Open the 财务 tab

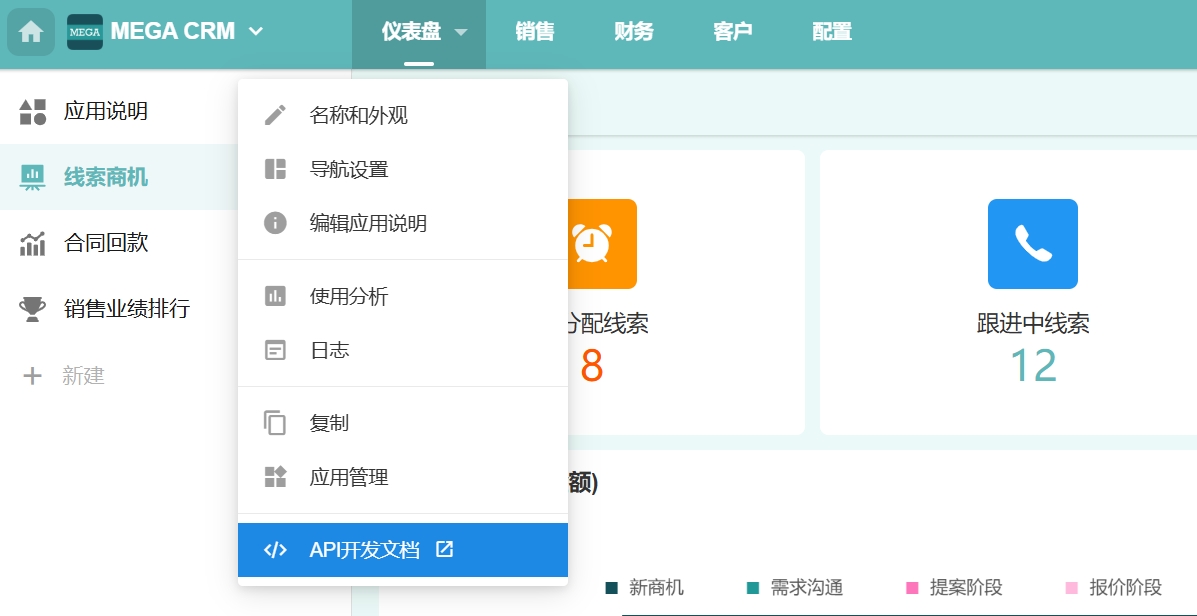(634, 32)
